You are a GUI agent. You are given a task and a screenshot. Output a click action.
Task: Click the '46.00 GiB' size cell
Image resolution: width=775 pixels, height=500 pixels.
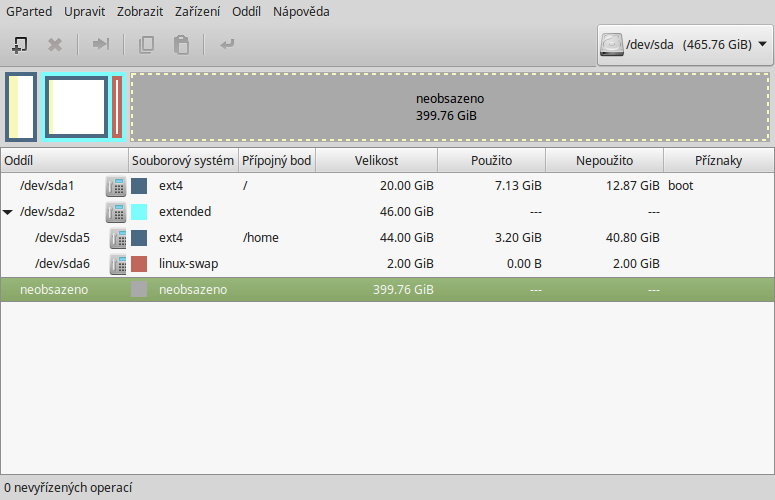coord(406,212)
